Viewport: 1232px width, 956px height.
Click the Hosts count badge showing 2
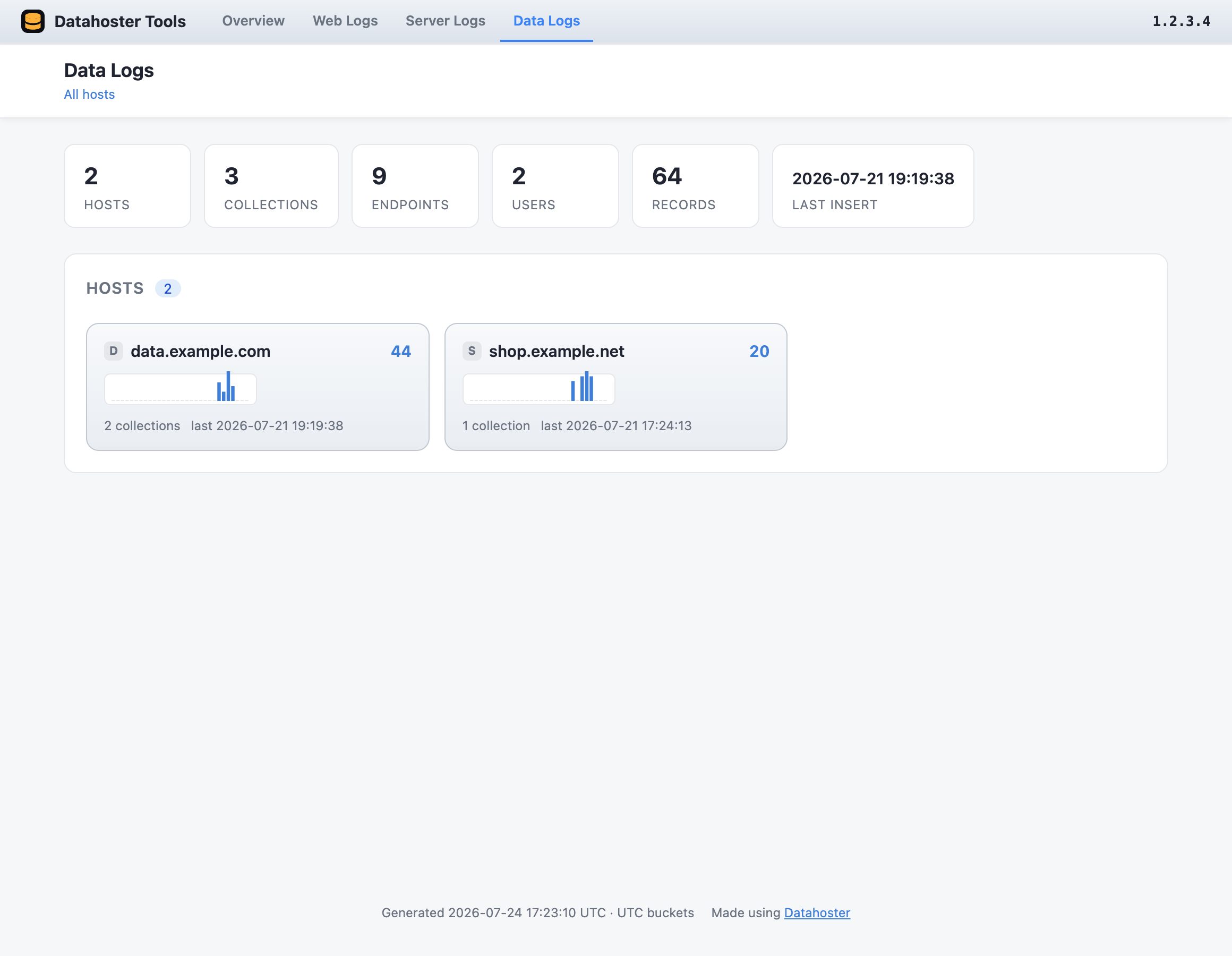click(167, 288)
